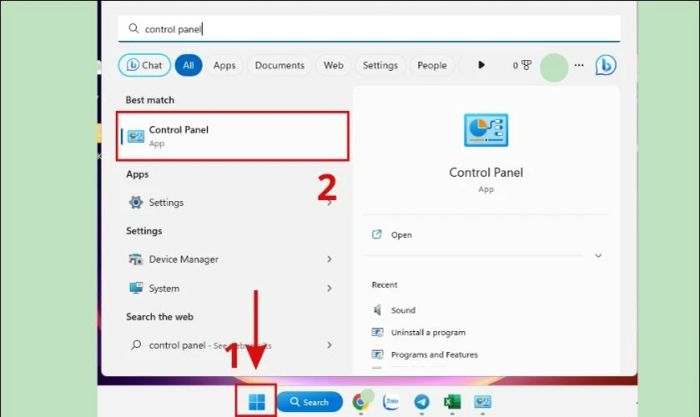Open the Control Panel taskbar icon
700x417 pixels.
point(483,402)
